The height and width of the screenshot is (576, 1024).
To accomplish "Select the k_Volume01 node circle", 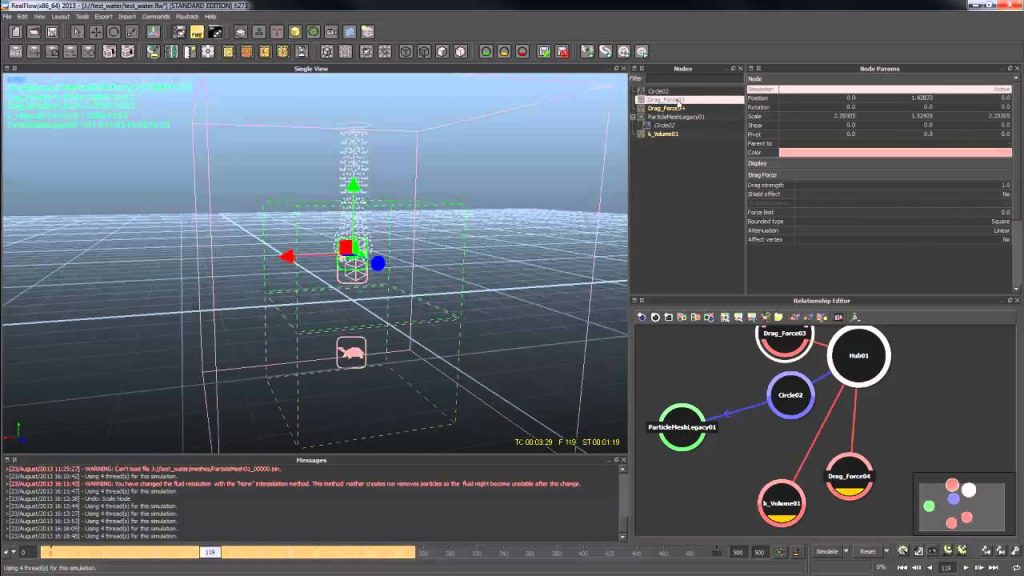I will [x=782, y=504].
